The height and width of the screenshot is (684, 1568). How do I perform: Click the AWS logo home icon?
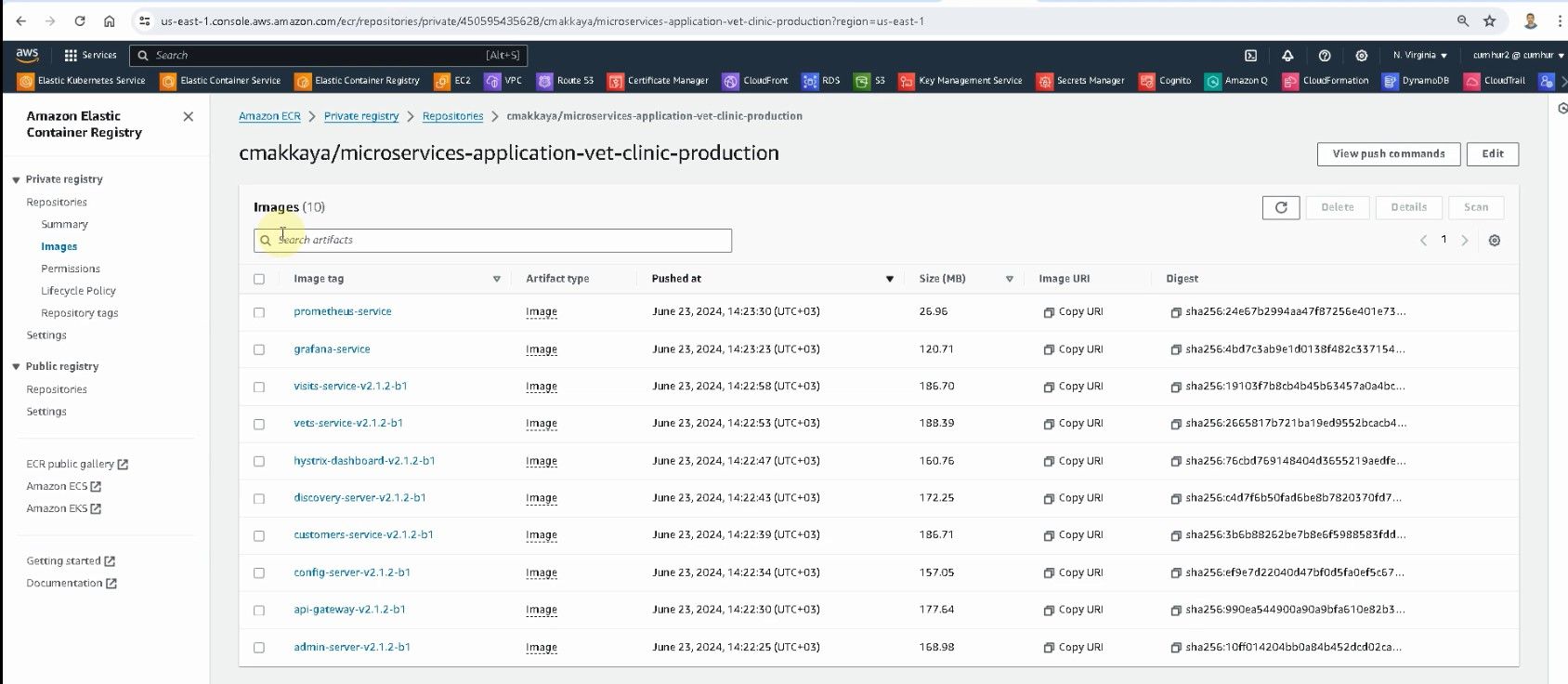coord(27,55)
